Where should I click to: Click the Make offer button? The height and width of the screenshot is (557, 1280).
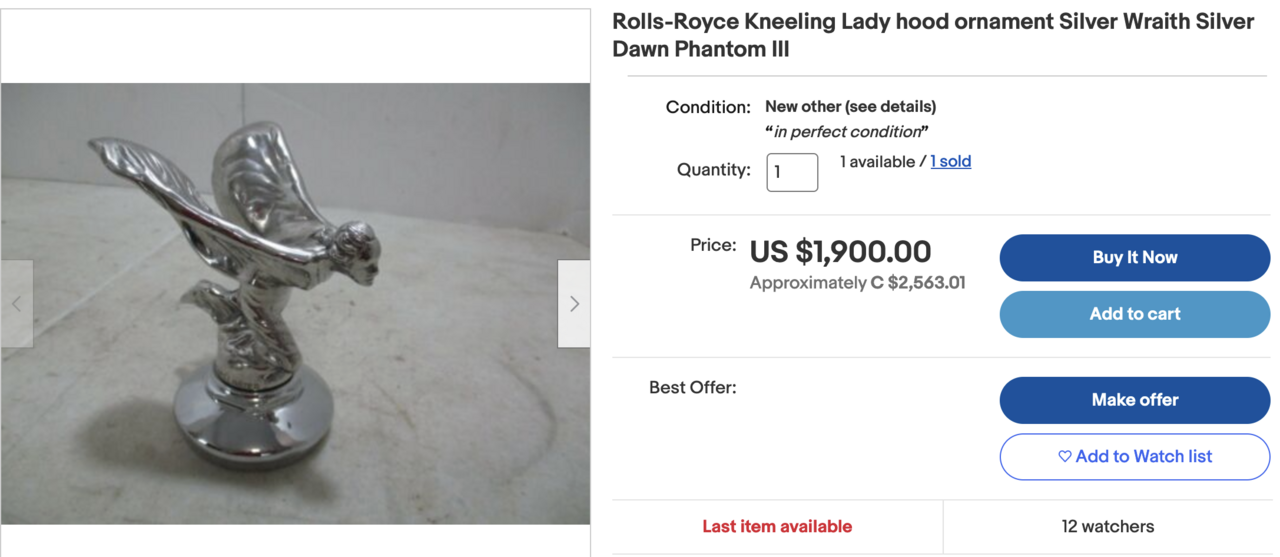coord(1134,400)
